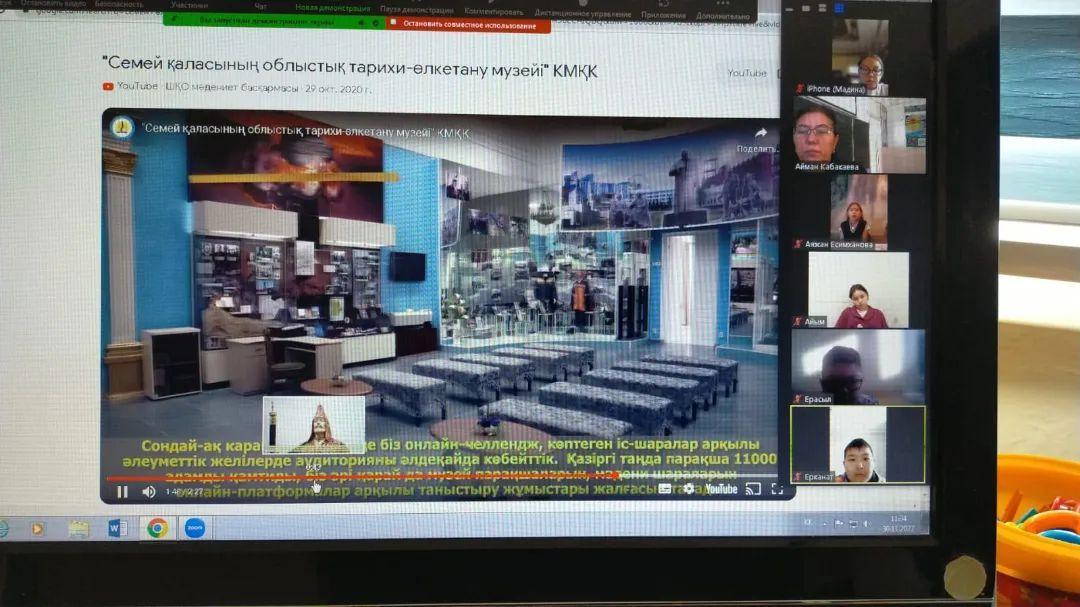Click the Share arrow on the video

click(760, 133)
